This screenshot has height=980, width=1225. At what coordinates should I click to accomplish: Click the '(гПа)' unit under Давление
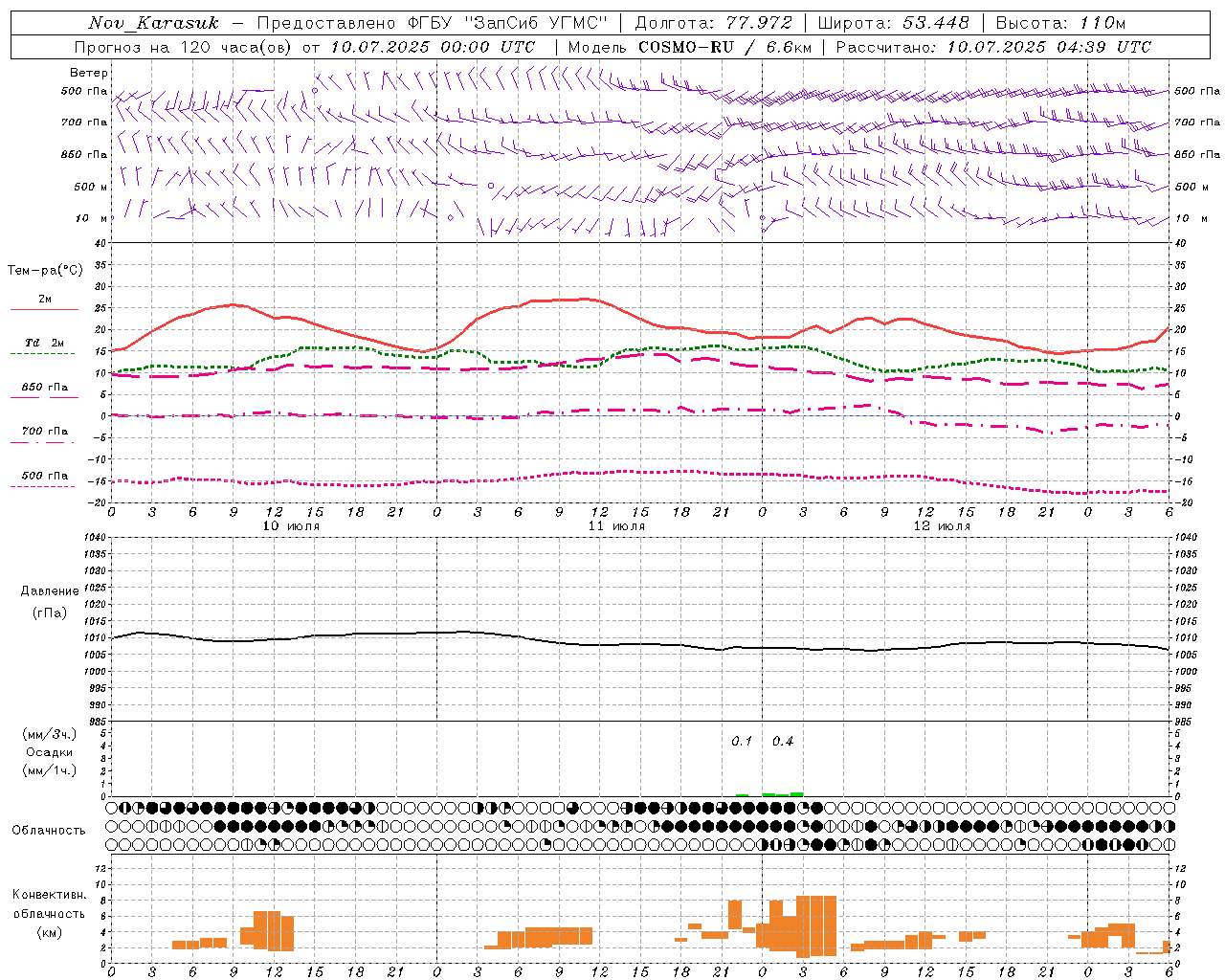(x=50, y=613)
